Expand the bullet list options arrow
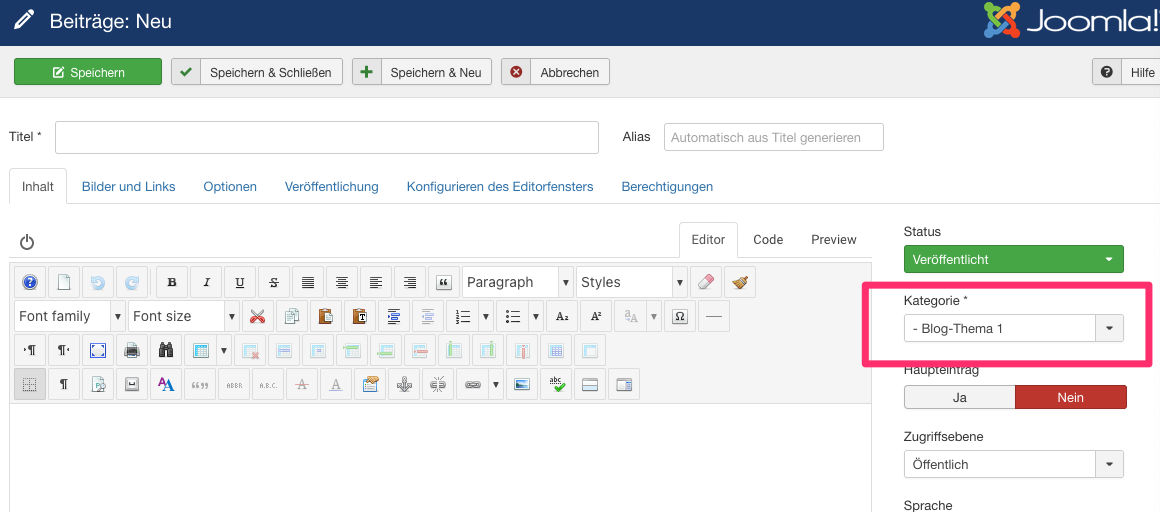This screenshot has width=1160, height=512. (536, 316)
